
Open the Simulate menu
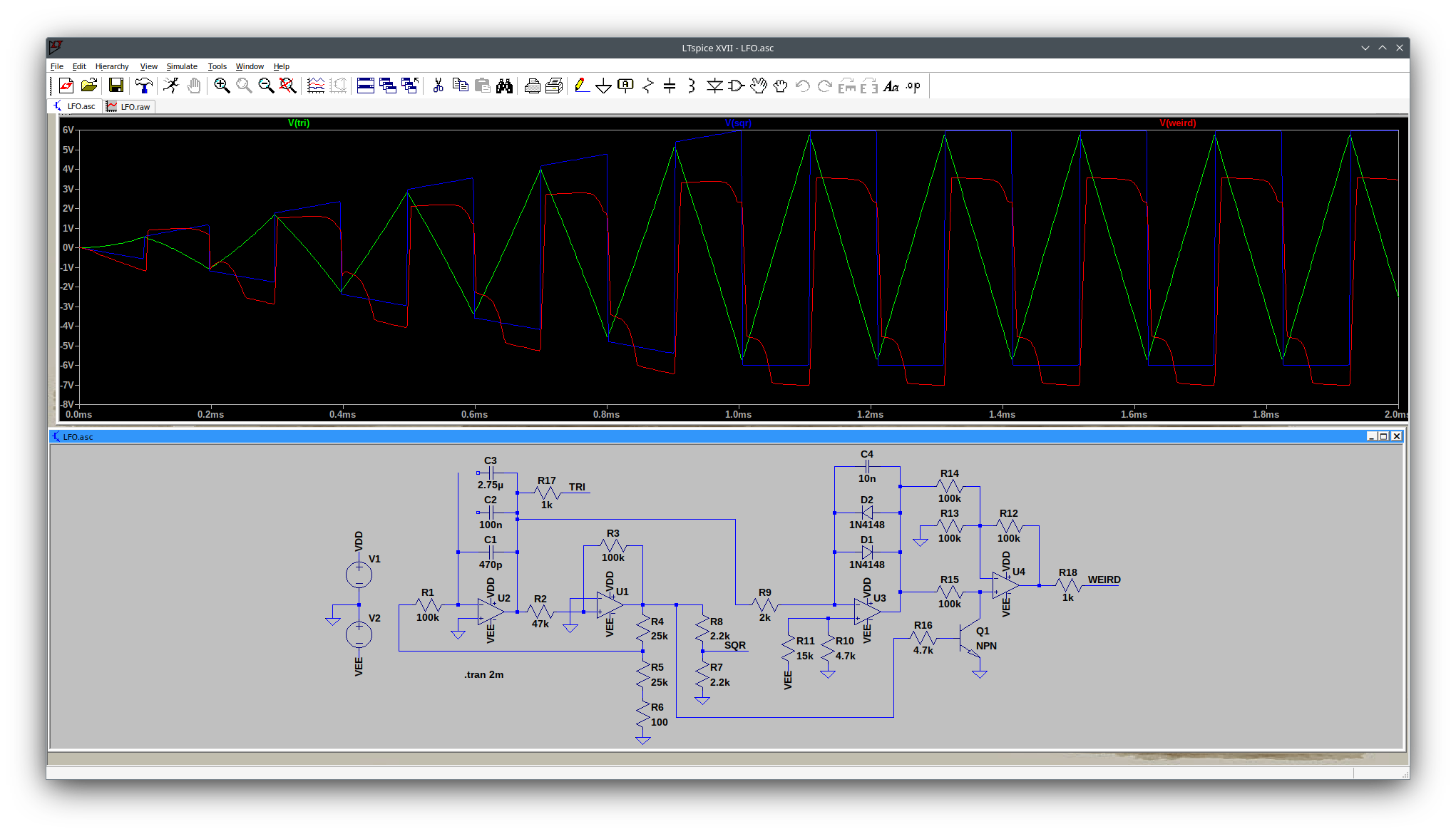(182, 66)
